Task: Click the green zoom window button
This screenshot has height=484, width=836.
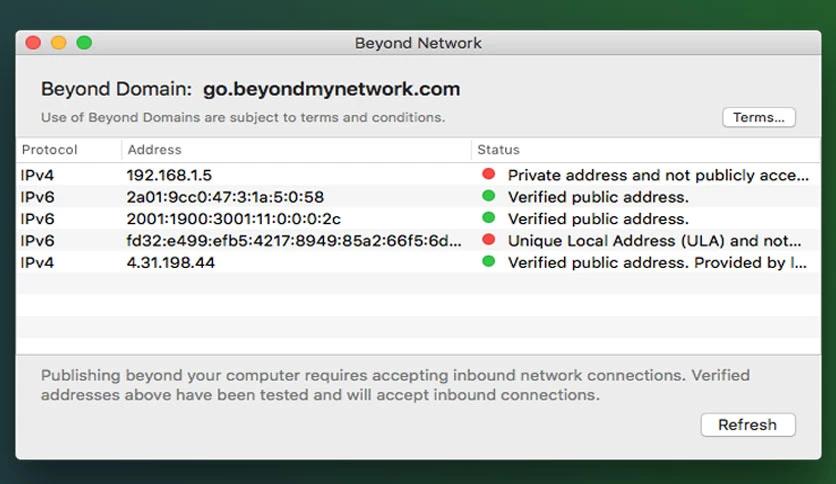Action: (x=84, y=43)
